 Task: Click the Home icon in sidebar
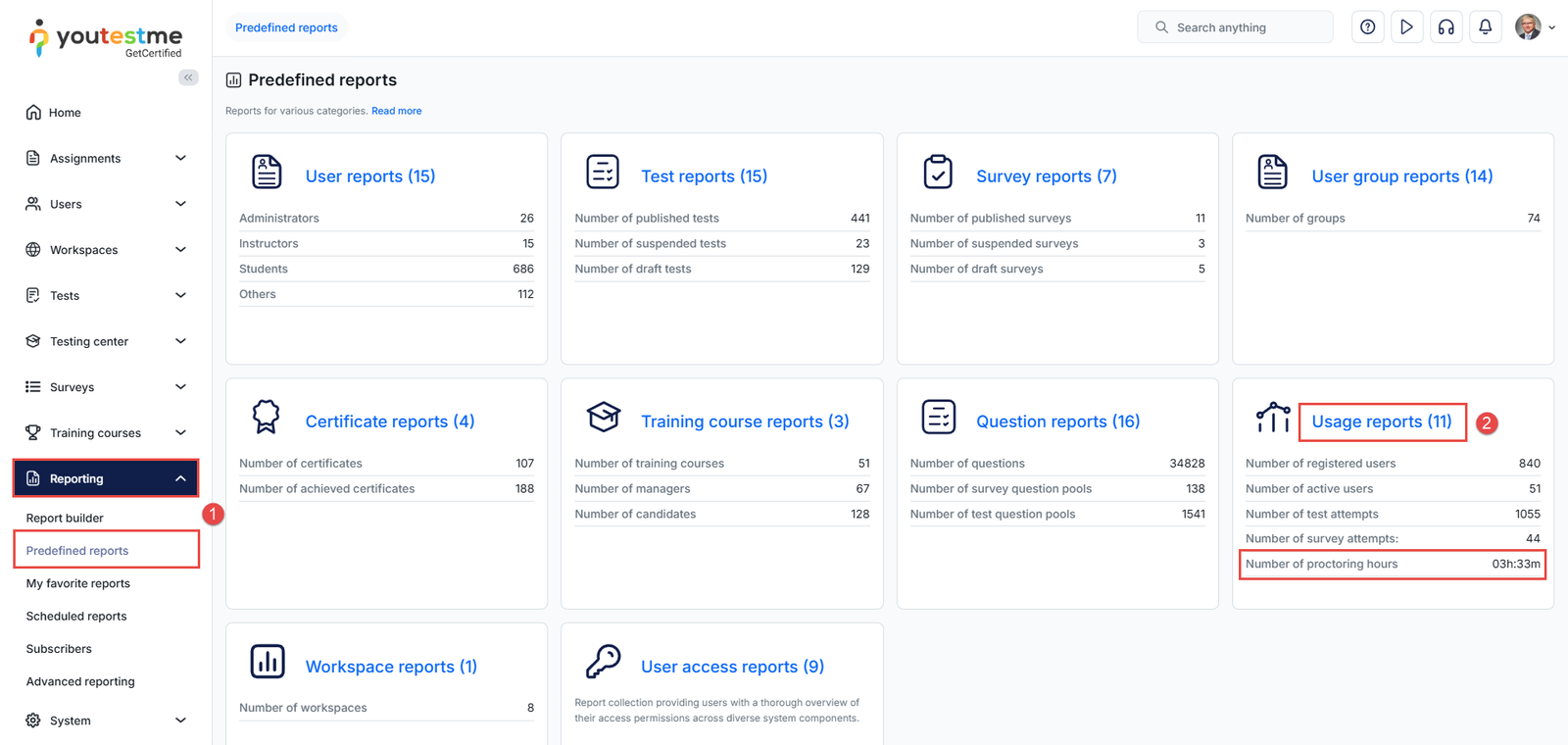tap(33, 113)
